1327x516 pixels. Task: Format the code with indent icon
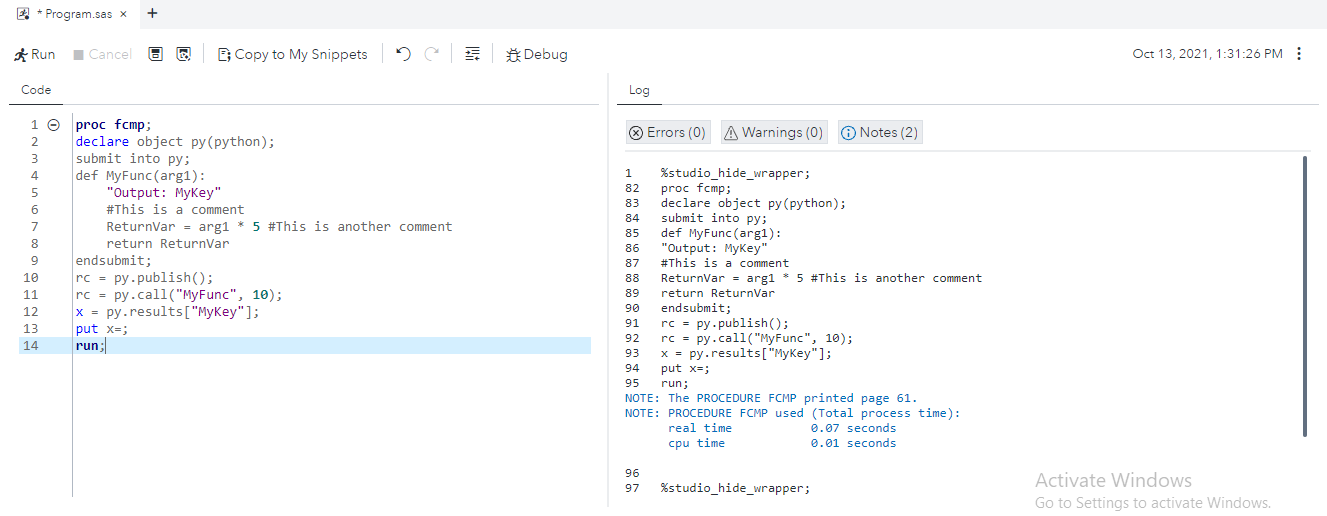(x=472, y=54)
